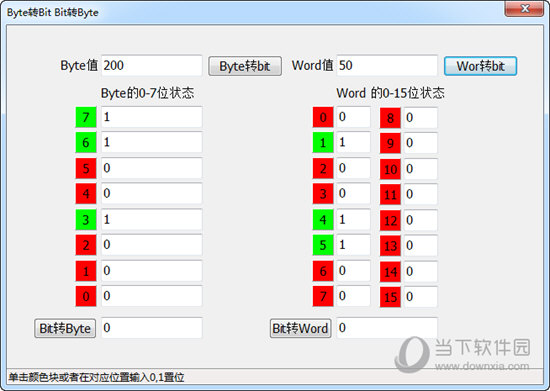Toggle Word bit 15 red color block
The width and height of the screenshot is (550, 391).
click(x=390, y=297)
